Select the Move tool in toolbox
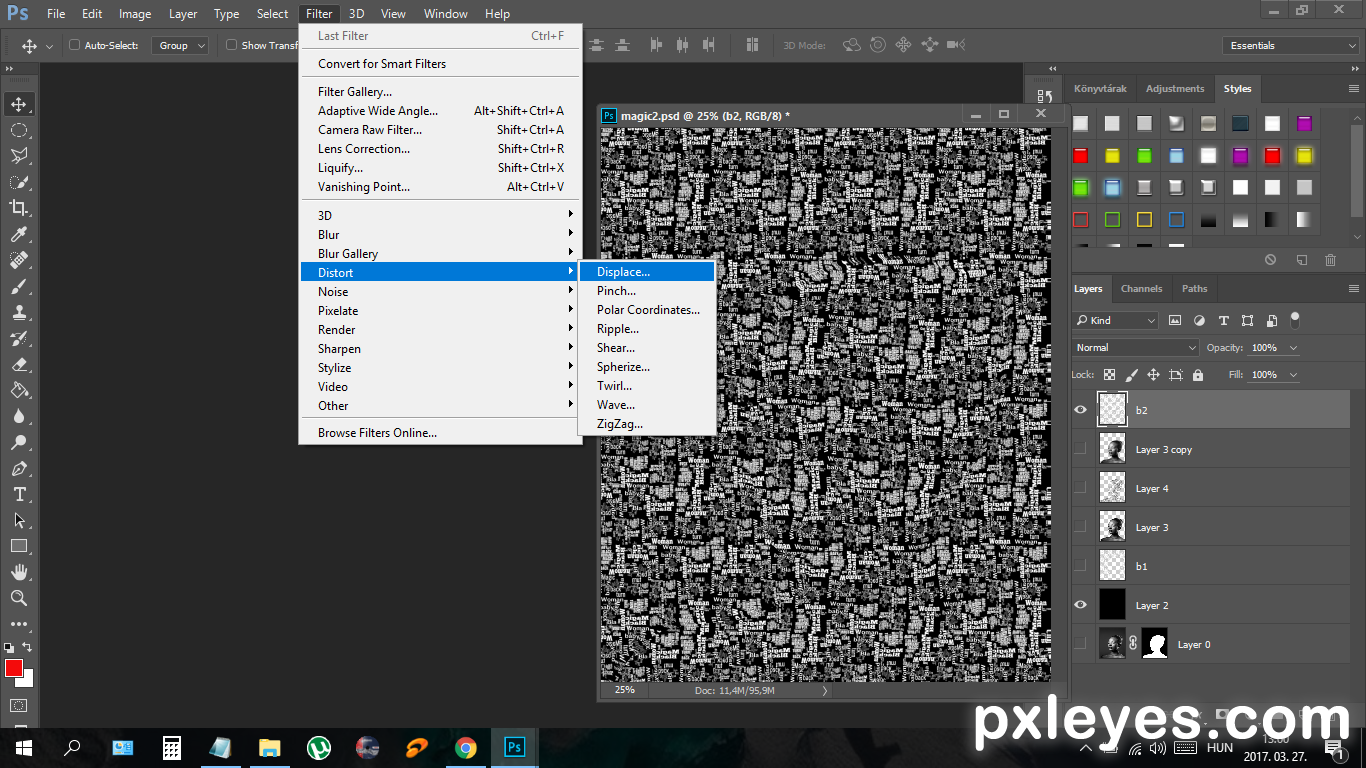This screenshot has height=768, width=1366. point(19,104)
